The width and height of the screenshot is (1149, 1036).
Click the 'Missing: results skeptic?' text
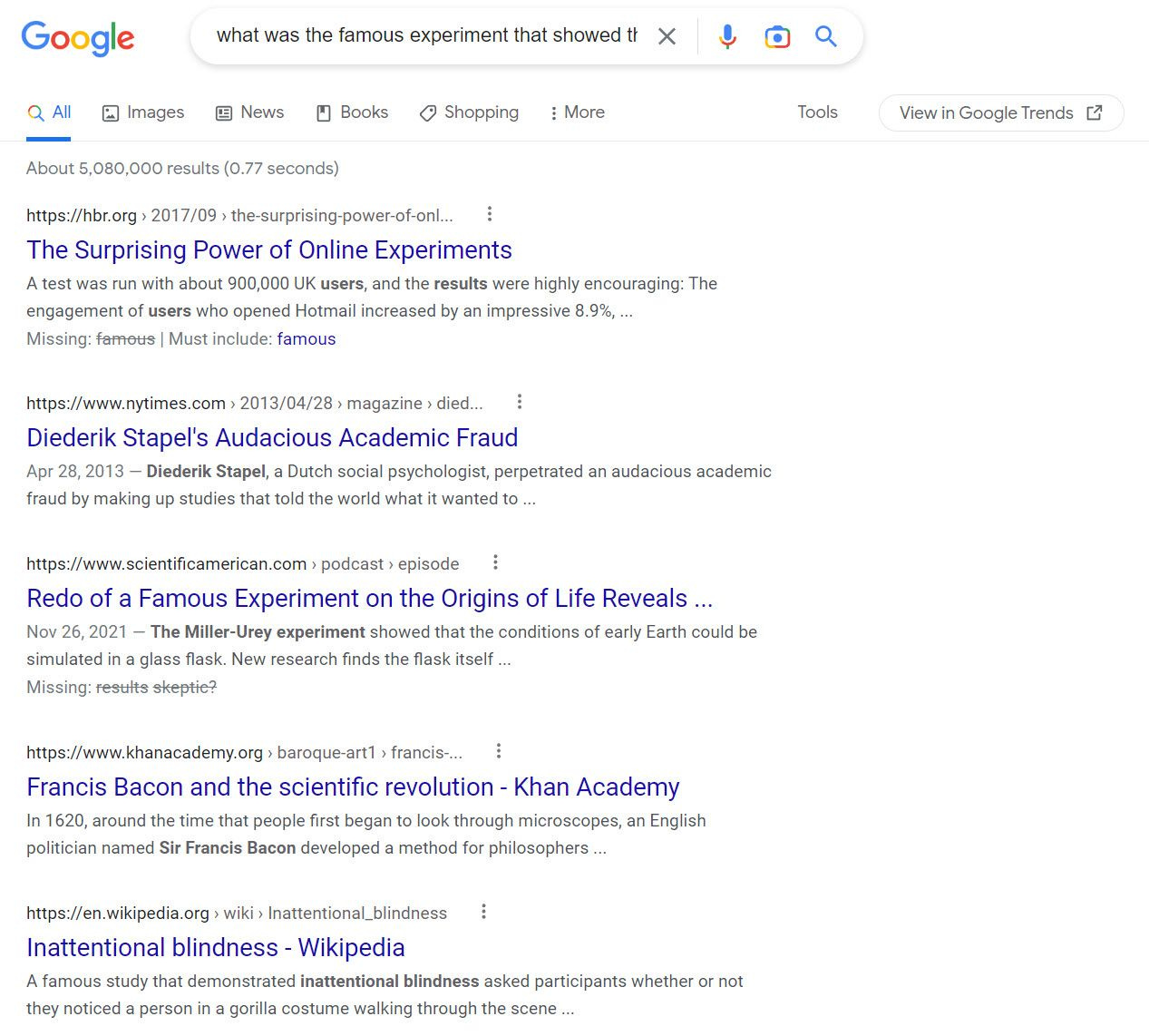(122, 688)
